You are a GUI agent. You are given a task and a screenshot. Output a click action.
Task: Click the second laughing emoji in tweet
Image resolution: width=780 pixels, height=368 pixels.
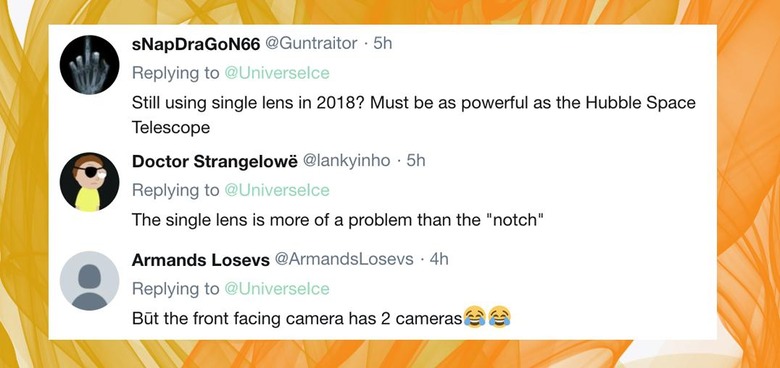[x=499, y=317]
